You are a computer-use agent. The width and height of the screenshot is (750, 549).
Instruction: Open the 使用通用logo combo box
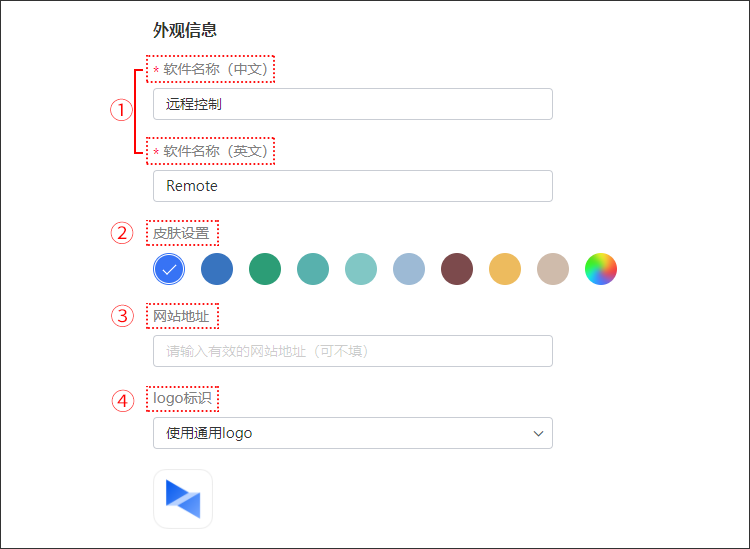[x=353, y=433]
